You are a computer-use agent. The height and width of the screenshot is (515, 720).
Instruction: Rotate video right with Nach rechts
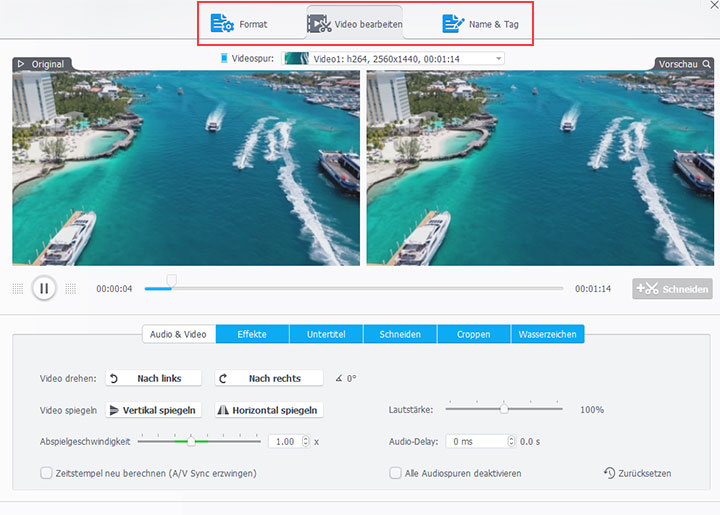[270, 378]
